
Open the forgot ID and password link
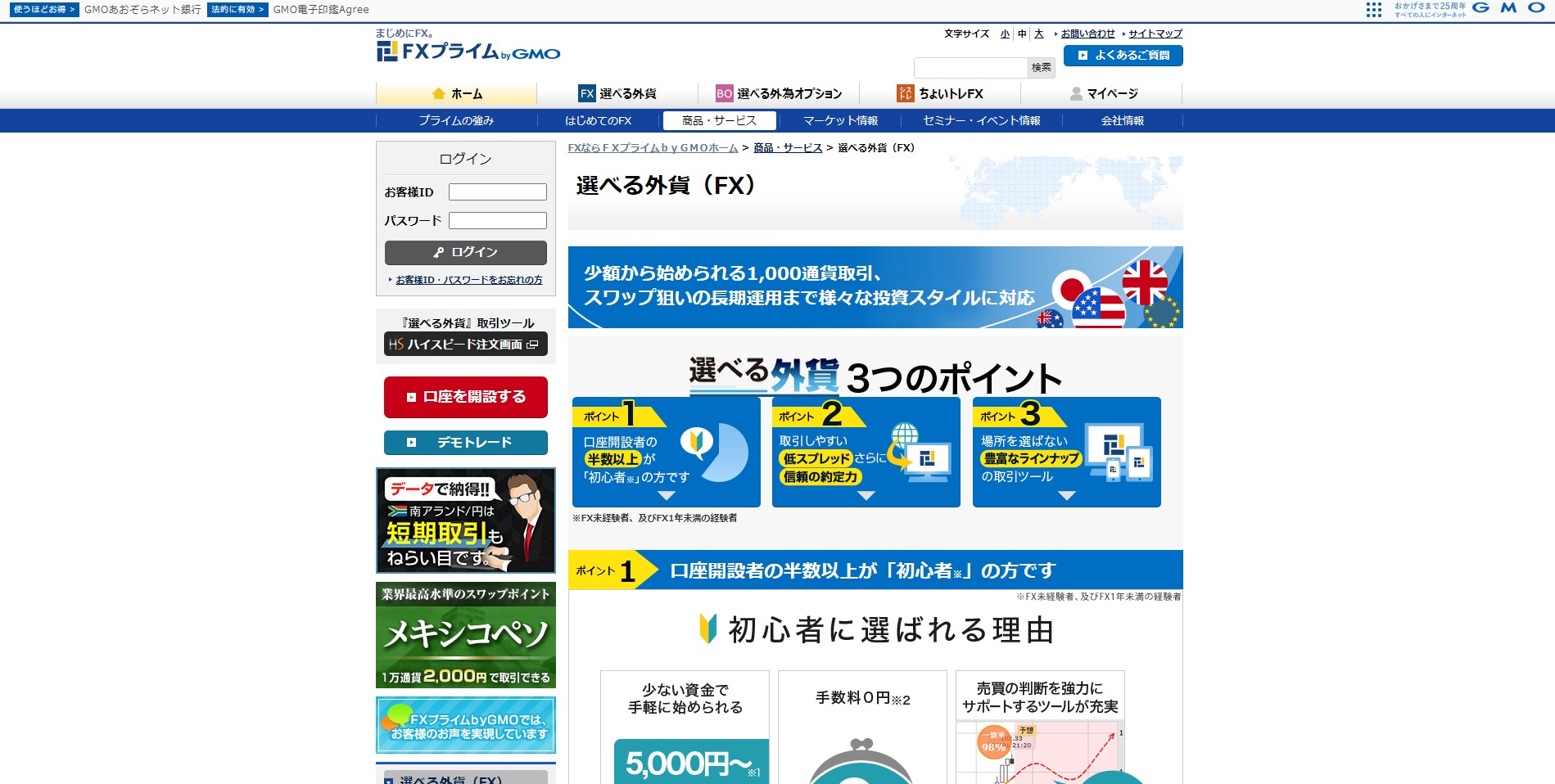click(468, 280)
